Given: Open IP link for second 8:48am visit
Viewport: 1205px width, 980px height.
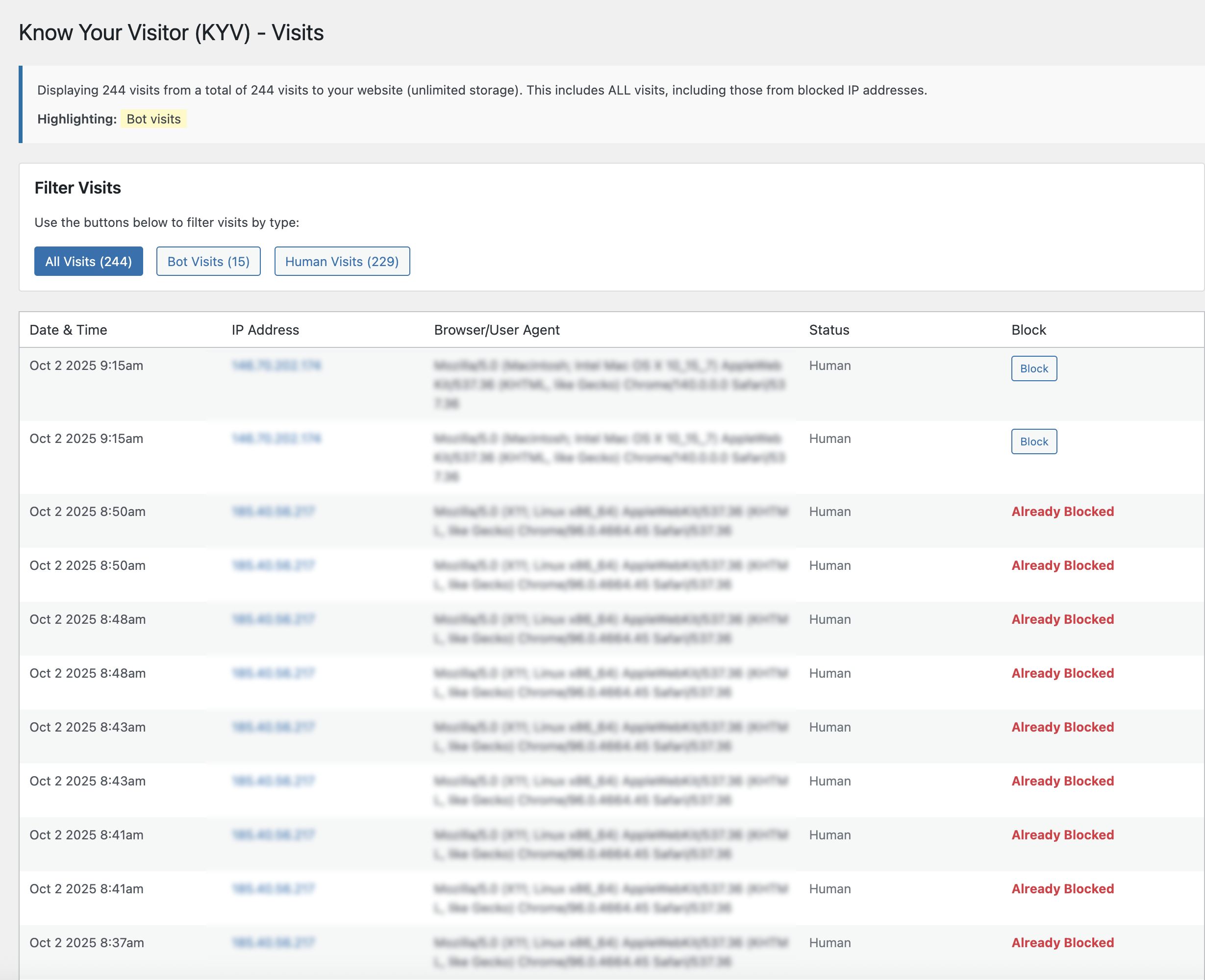Looking at the screenshot, I should coord(273,673).
